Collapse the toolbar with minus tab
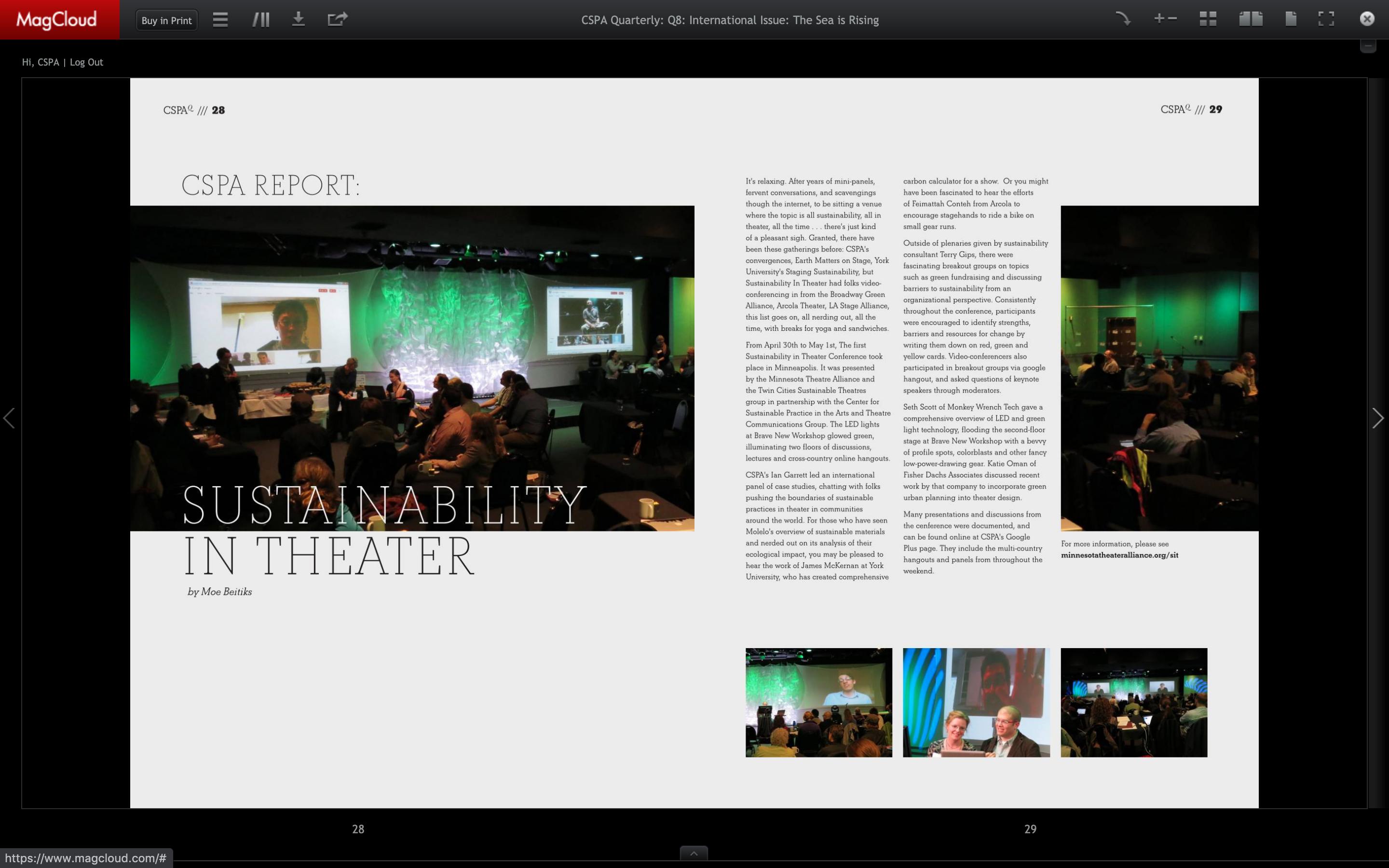The width and height of the screenshot is (1389, 868). (x=1368, y=46)
